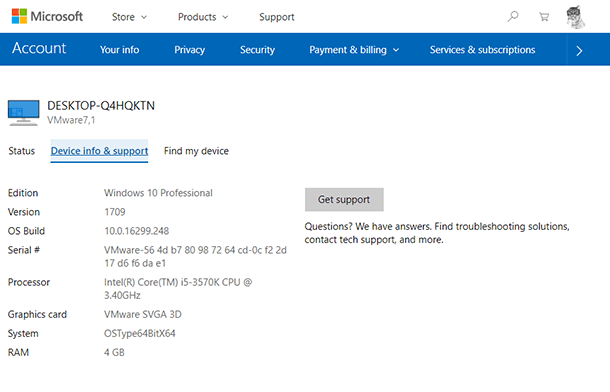Expand Payment & billing dropdown
This screenshot has height=392, width=610.
(x=354, y=50)
